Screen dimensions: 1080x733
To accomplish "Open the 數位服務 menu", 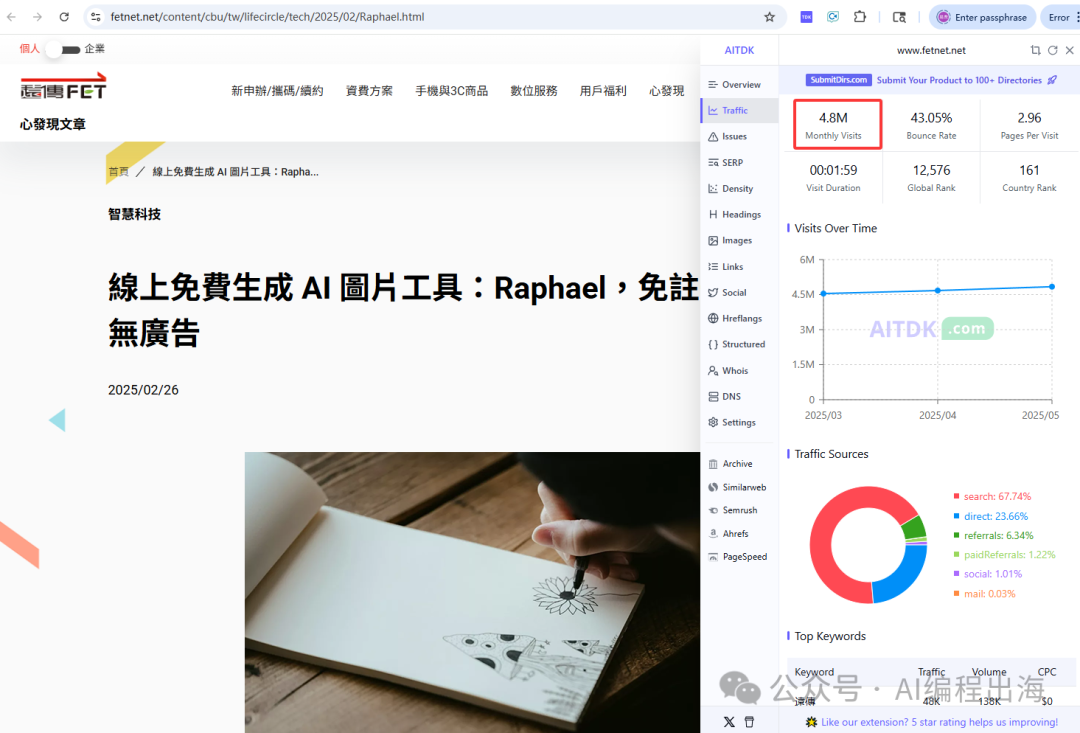I will 534,91.
